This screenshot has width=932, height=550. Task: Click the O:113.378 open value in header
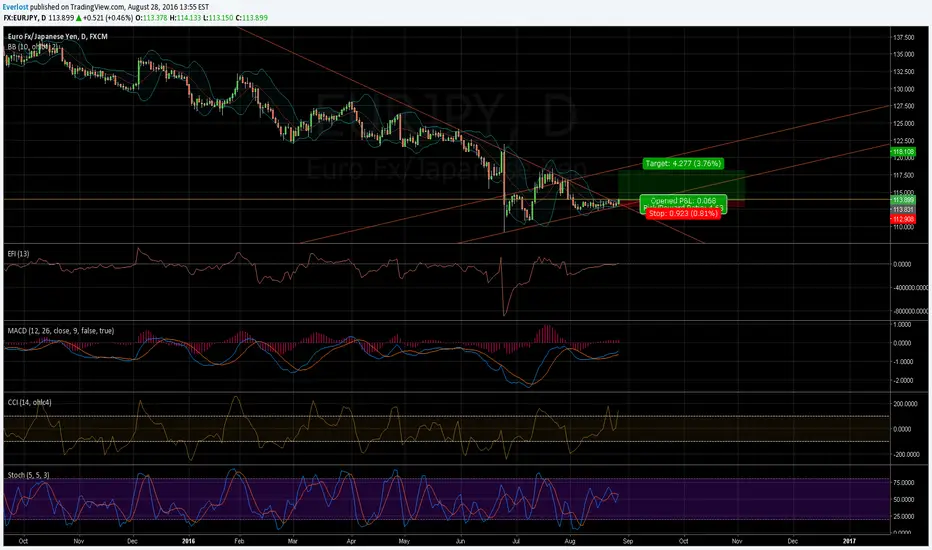(x=152, y=18)
